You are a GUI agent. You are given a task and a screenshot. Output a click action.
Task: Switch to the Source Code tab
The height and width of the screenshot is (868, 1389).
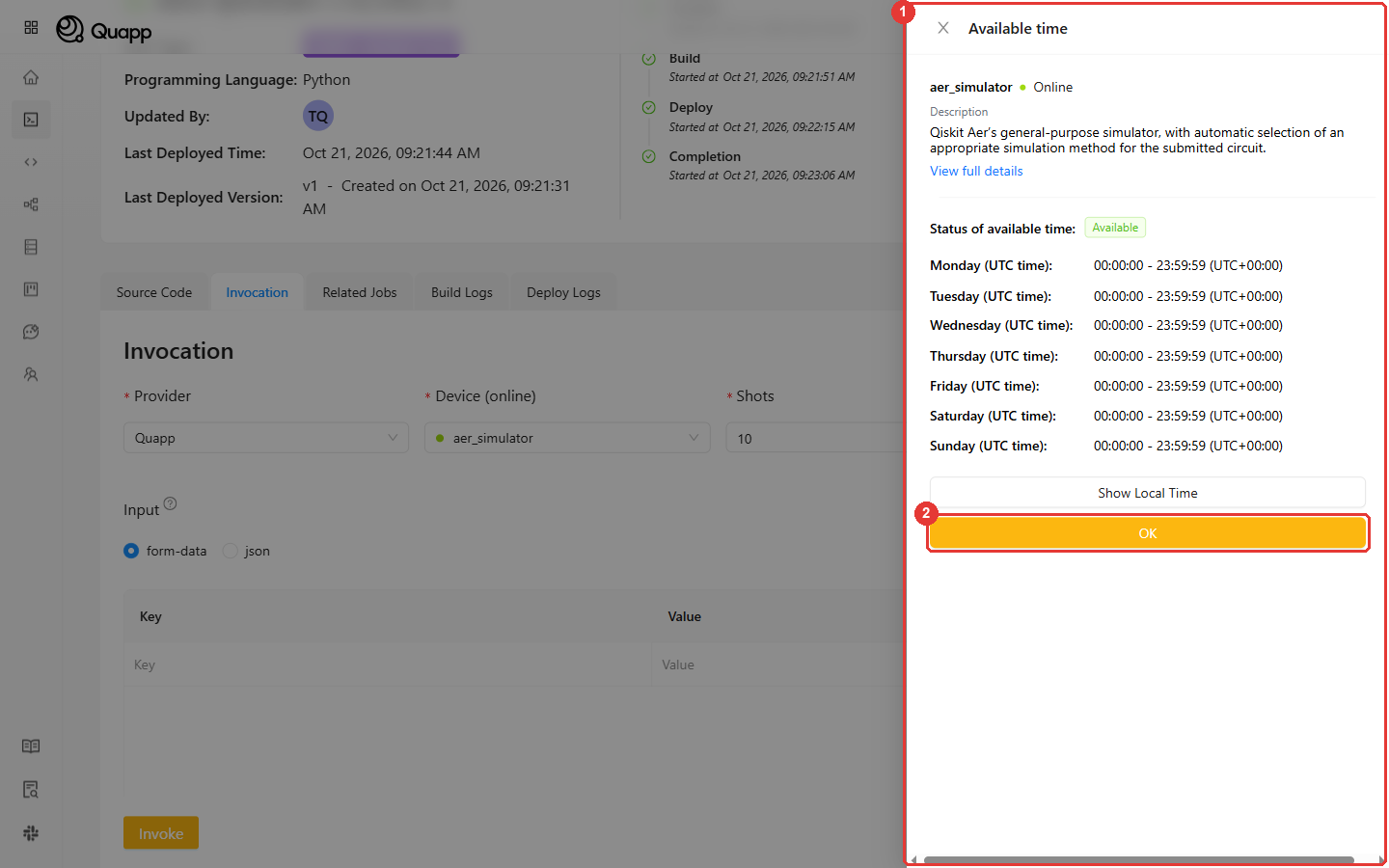pyautogui.click(x=154, y=292)
